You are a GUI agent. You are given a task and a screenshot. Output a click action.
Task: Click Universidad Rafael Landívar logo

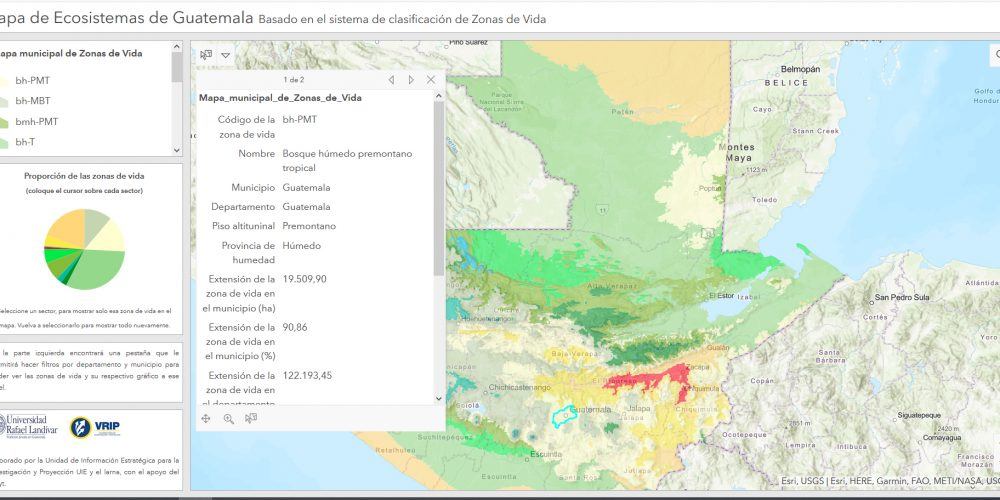[28, 426]
